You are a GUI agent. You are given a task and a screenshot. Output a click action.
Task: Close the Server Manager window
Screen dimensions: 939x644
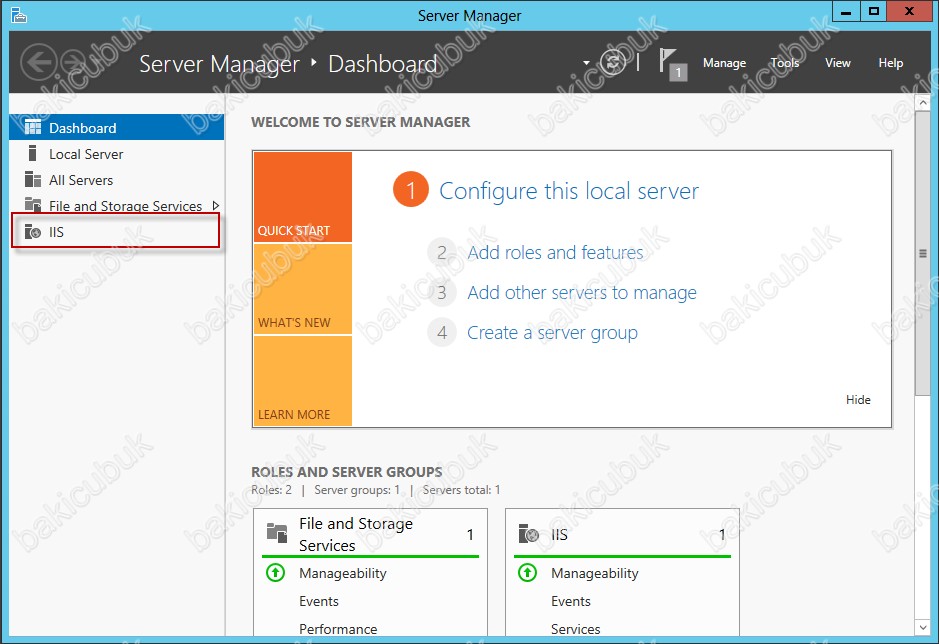click(x=909, y=11)
